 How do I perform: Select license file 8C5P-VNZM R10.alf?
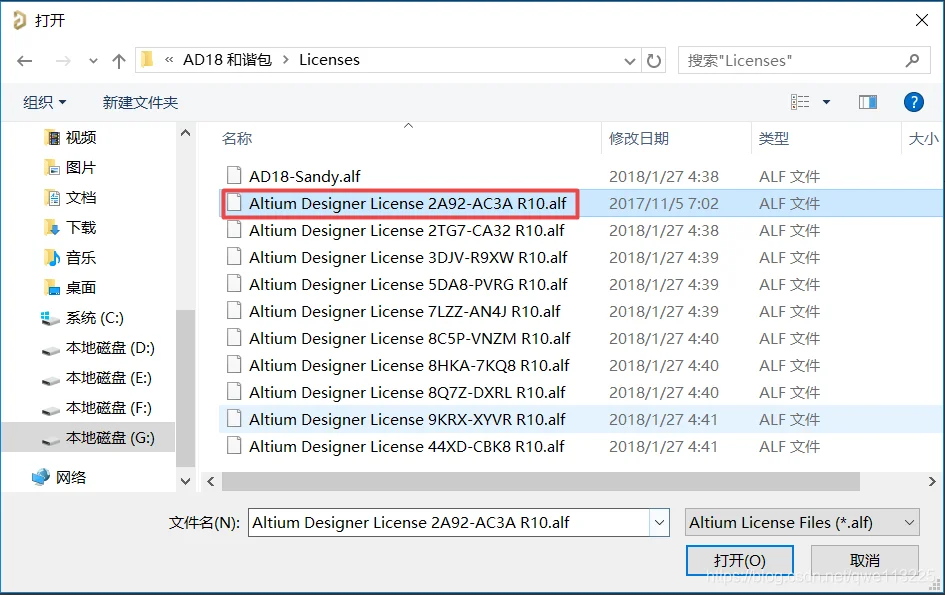pyautogui.click(x=410, y=338)
